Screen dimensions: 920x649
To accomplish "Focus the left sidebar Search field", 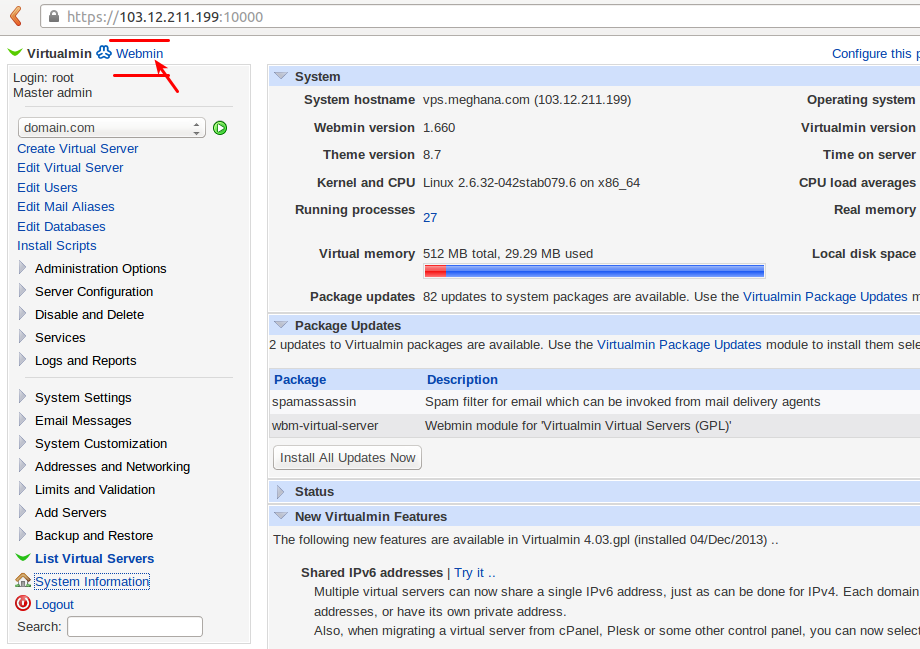I will (x=135, y=626).
